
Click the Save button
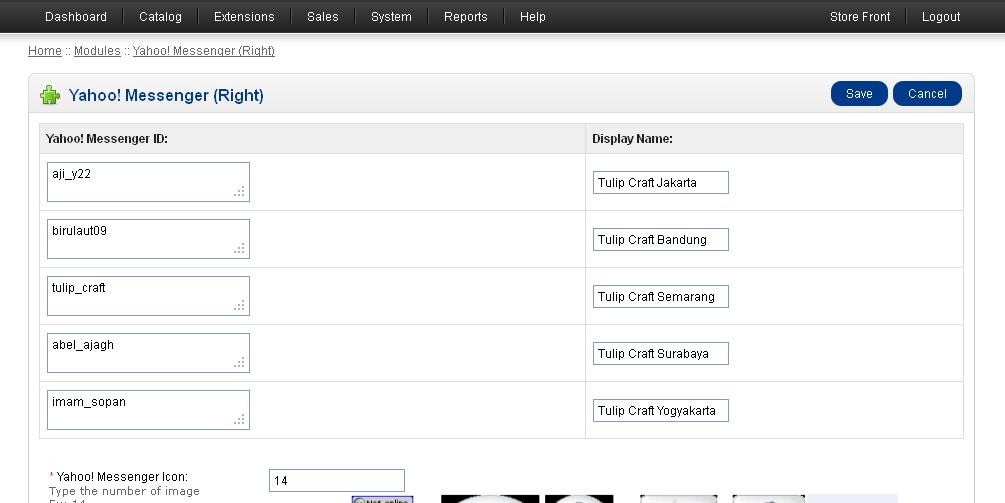(859, 94)
